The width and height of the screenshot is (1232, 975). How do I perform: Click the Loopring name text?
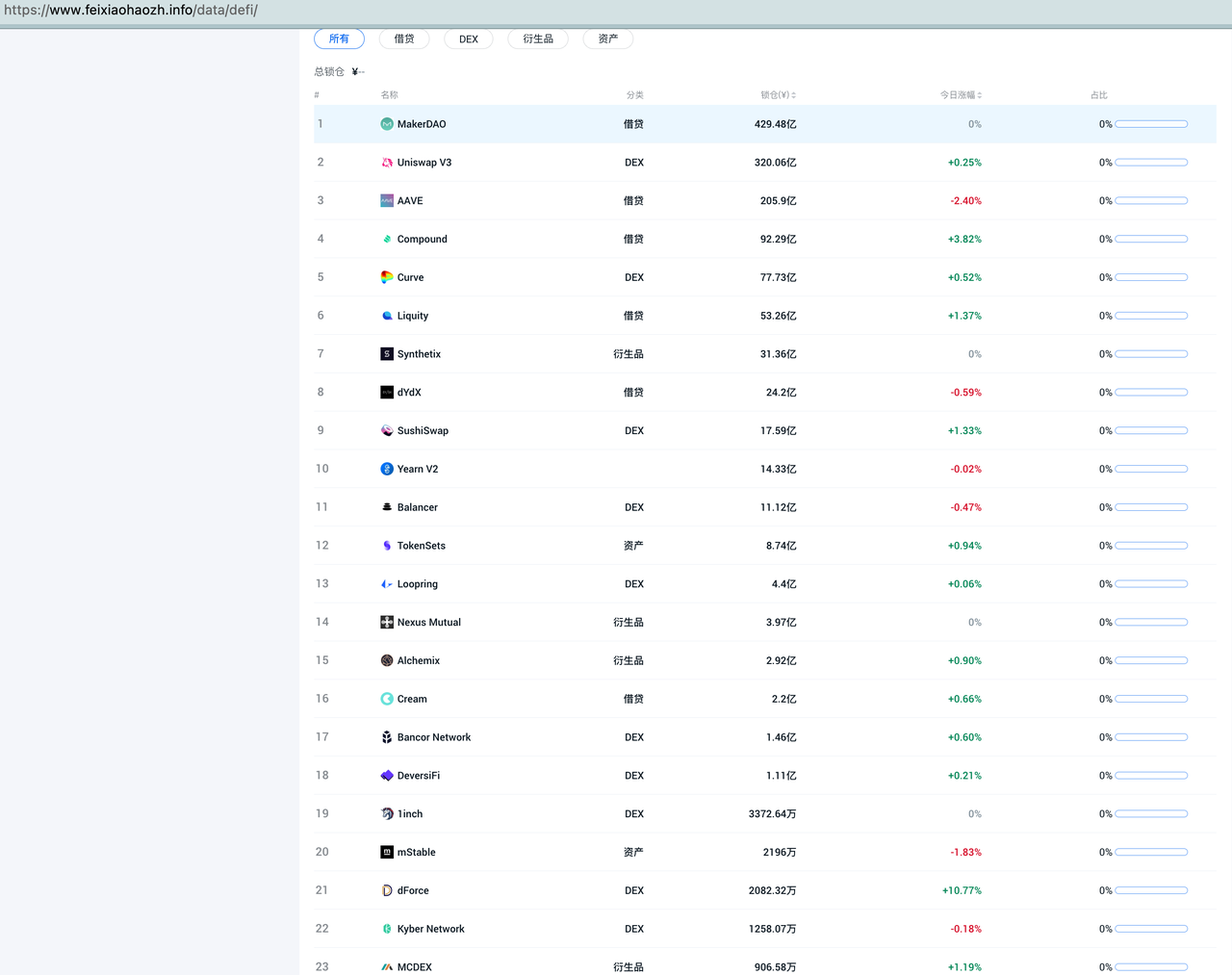point(417,584)
